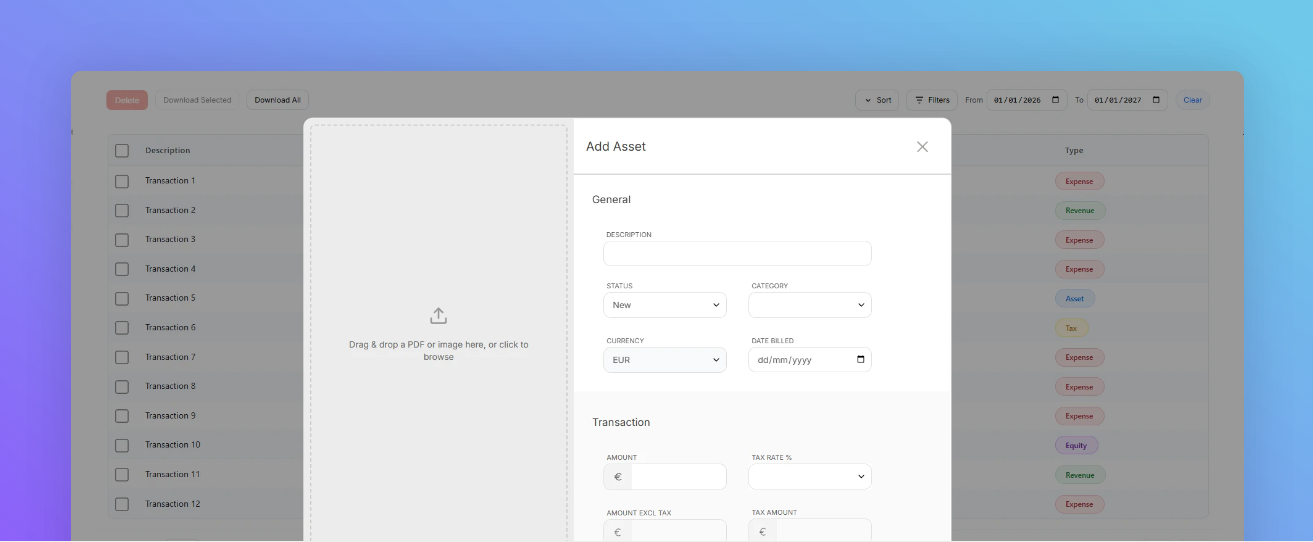Open the From date calendar picker icon
Screen dimensions: 1313x542
(x=1056, y=100)
